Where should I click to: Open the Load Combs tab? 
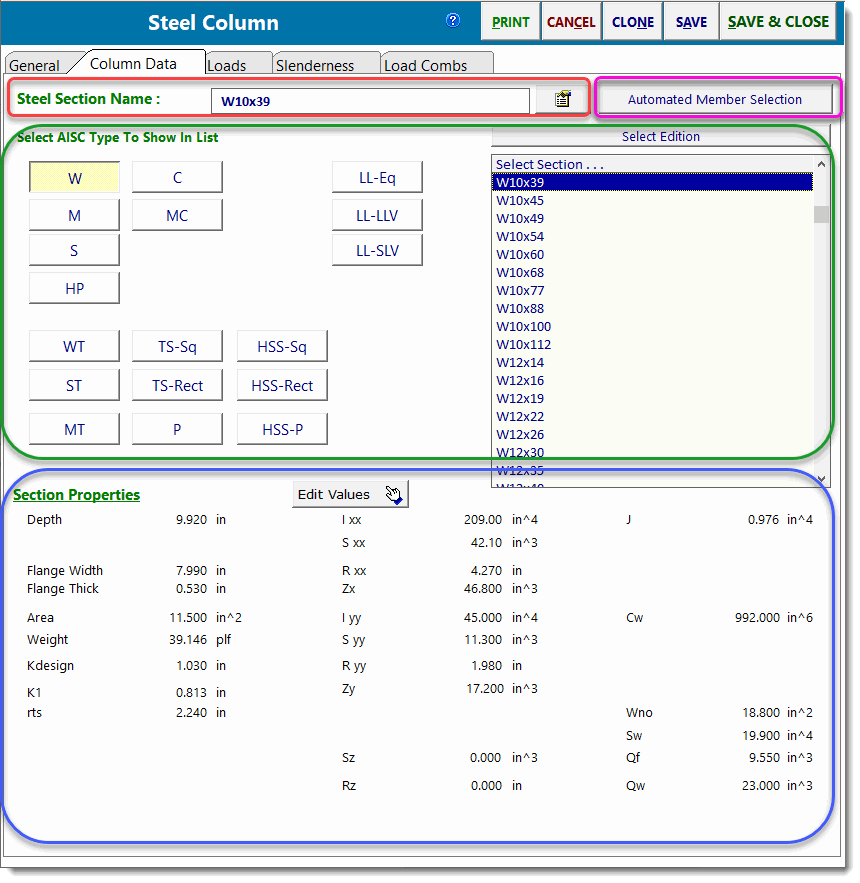point(426,66)
